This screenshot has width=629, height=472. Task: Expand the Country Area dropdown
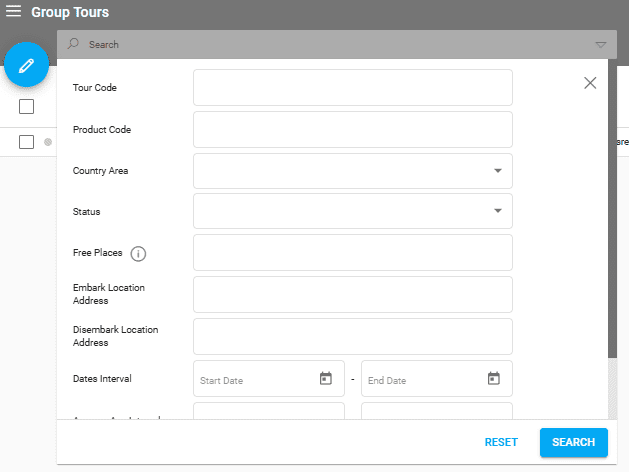497,171
